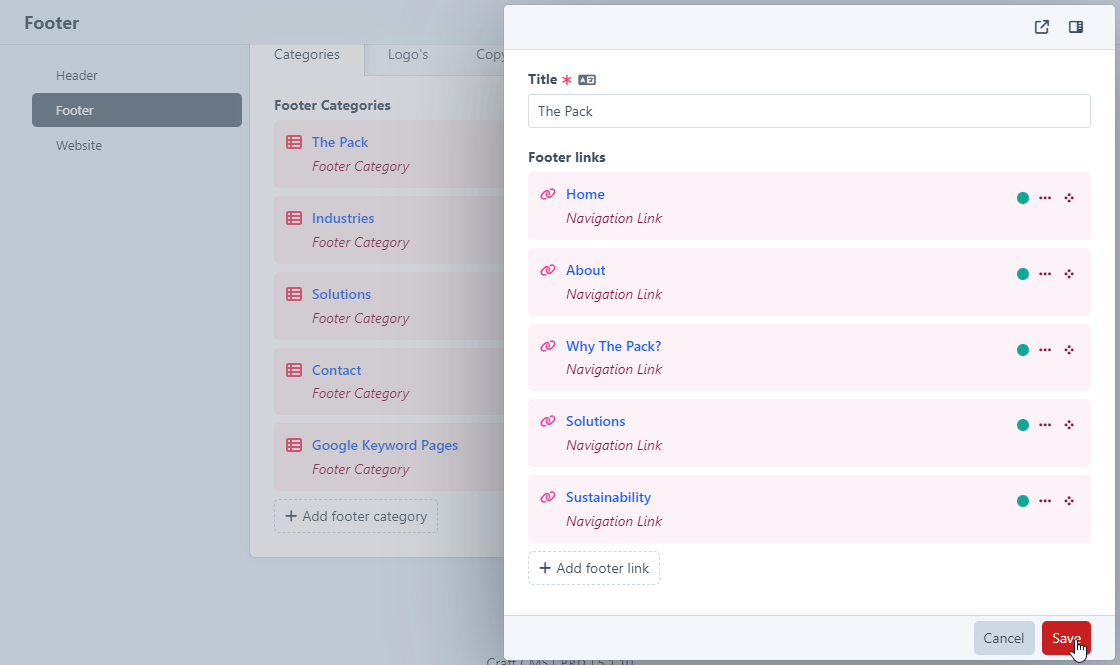The height and width of the screenshot is (665, 1120).
Task: Click Add footer link button
Action: click(594, 568)
